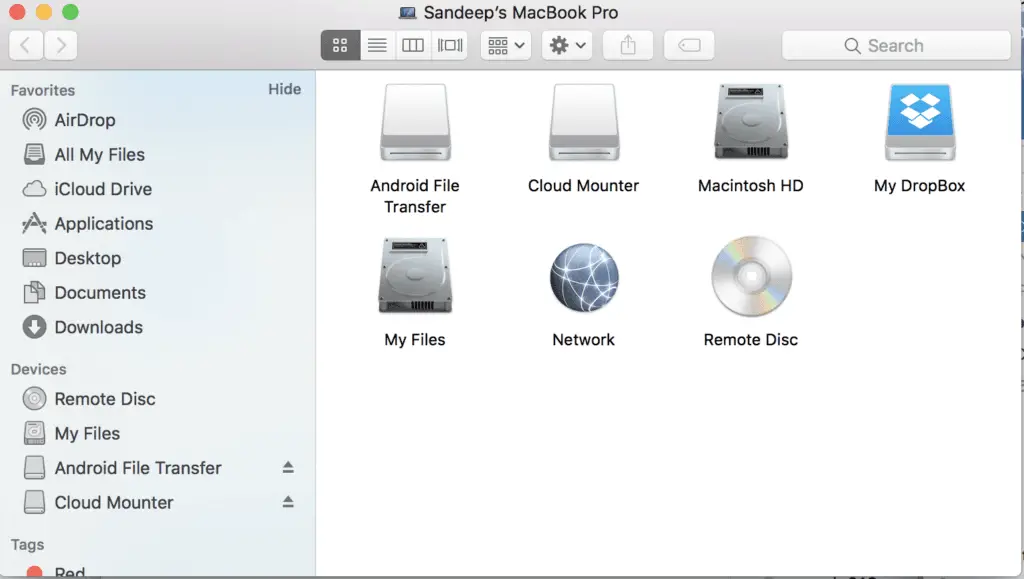Screen dimensions: 1024x579
Task: Click the "Macintosh HD" label
Action: tap(751, 186)
